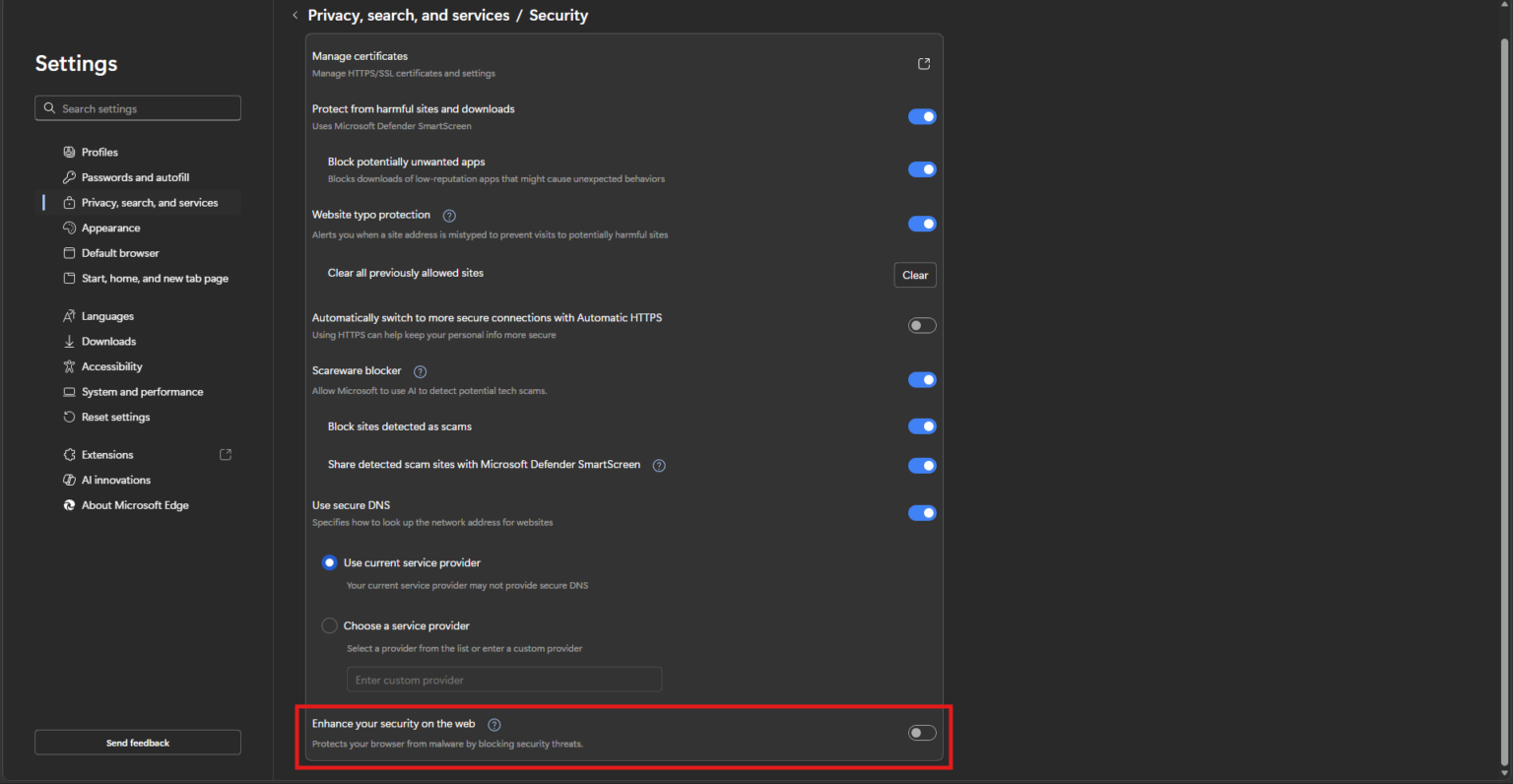The width and height of the screenshot is (1513, 784).
Task: Click the Downloads arrow icon in sidebar
Action: (x=69, y=342)
